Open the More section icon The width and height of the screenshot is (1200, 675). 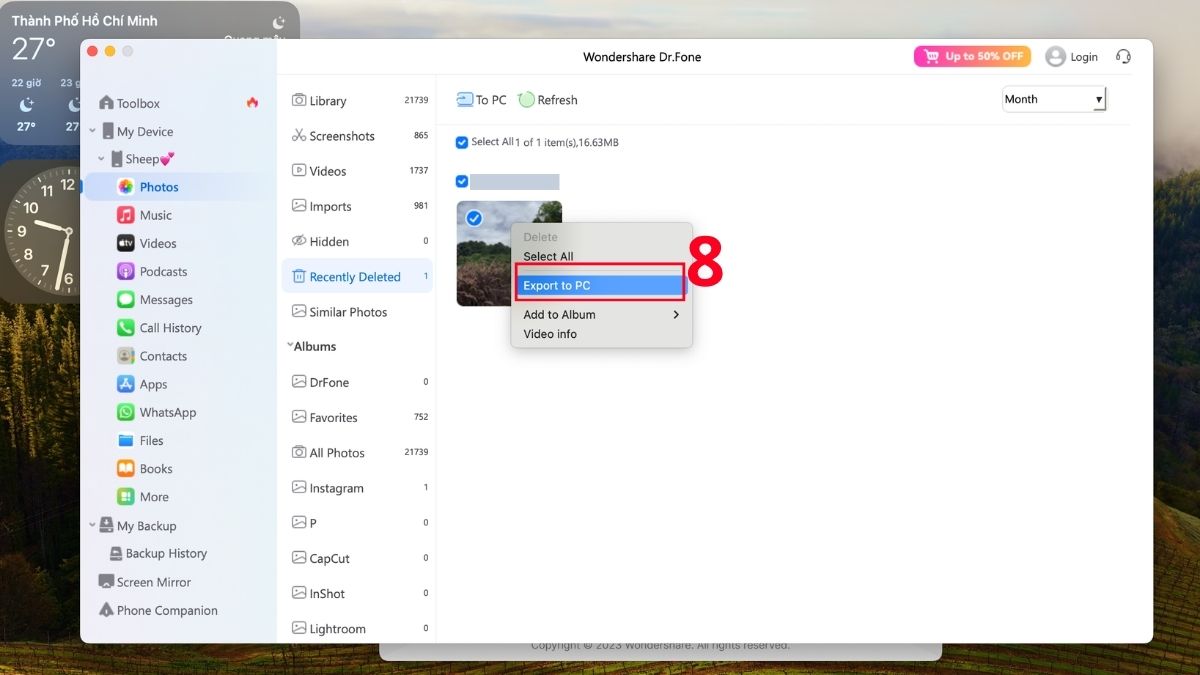[x=125, y=496]
